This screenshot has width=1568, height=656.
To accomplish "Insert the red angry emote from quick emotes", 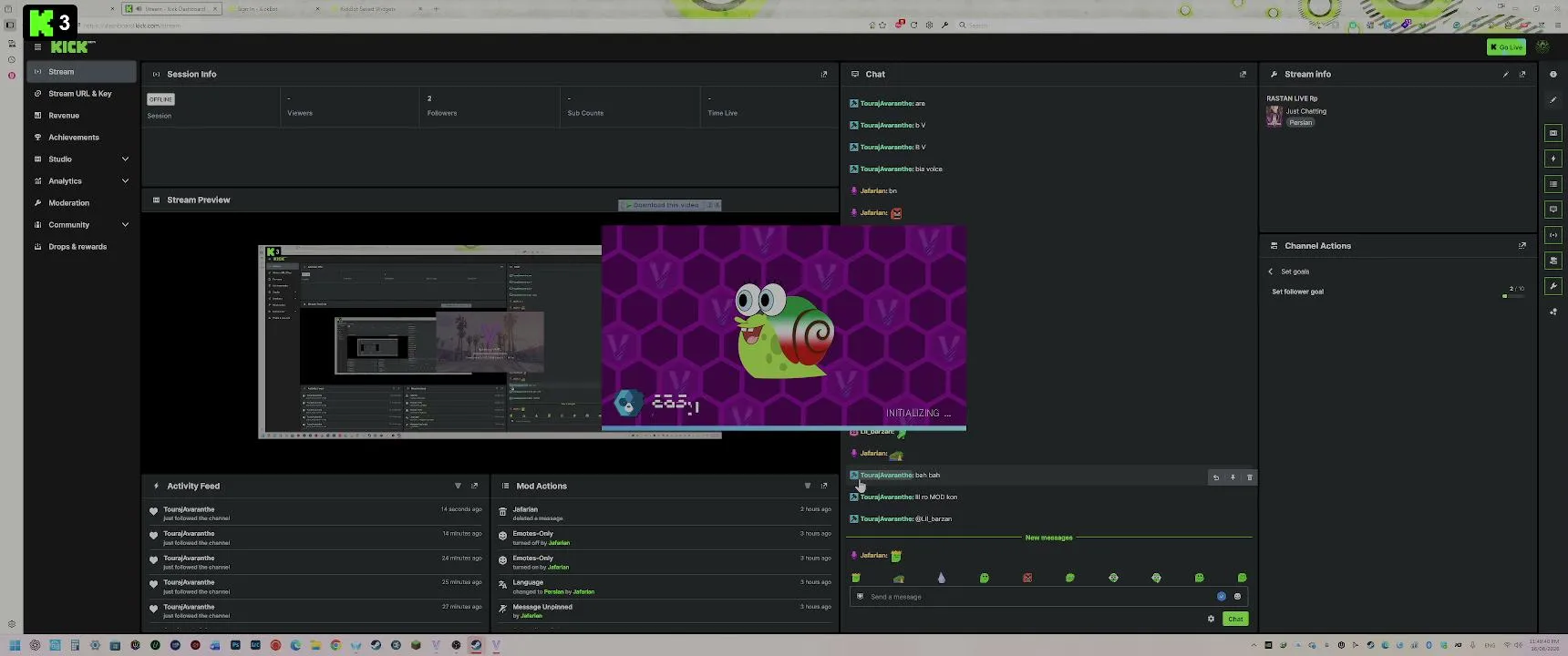I will click(x=1027, y=578).
